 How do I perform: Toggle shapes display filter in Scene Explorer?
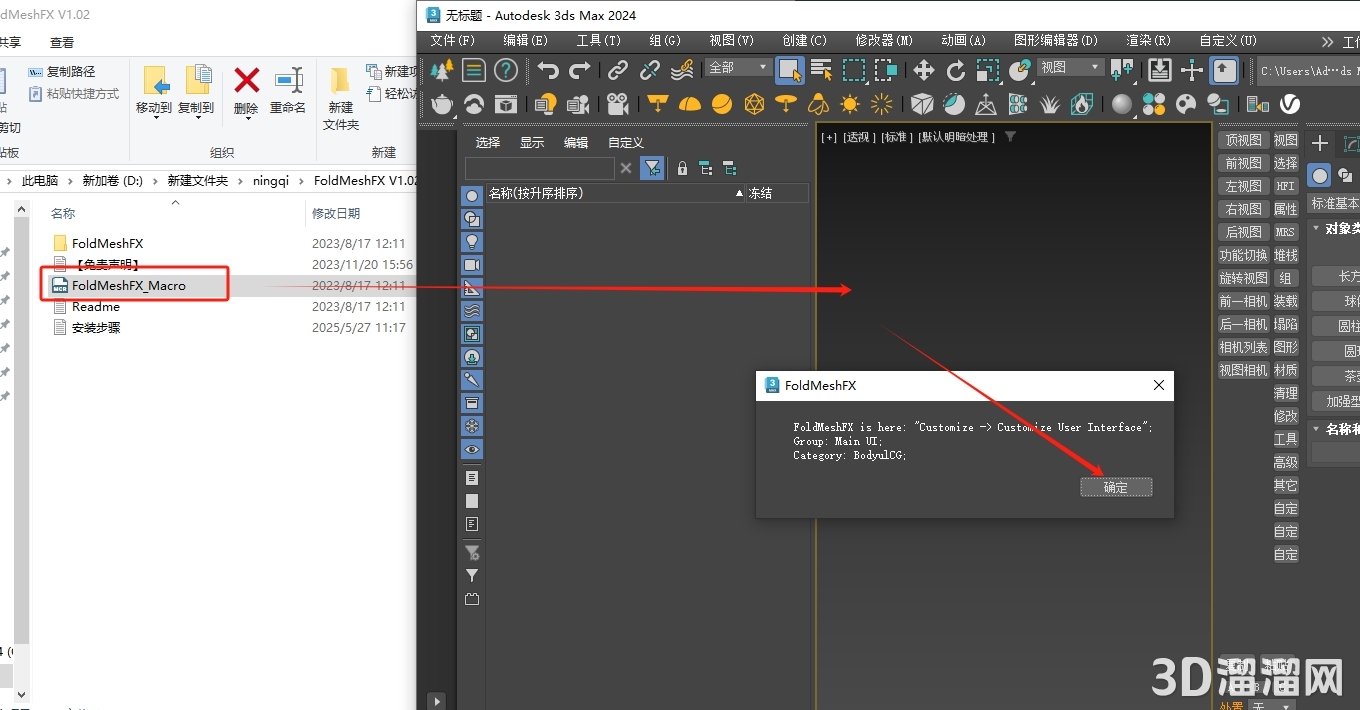point(472,218)
